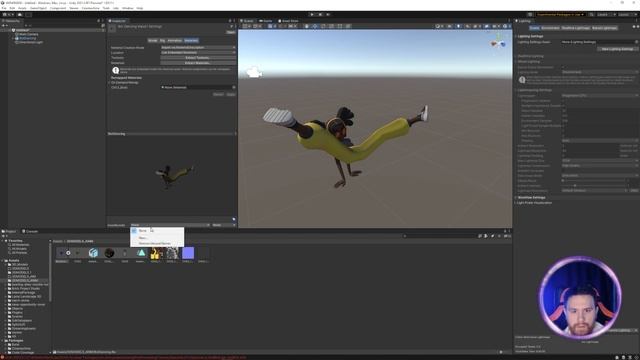
Task: Click the Pause button in the top toolbar
Action: [x=320, y=14]
